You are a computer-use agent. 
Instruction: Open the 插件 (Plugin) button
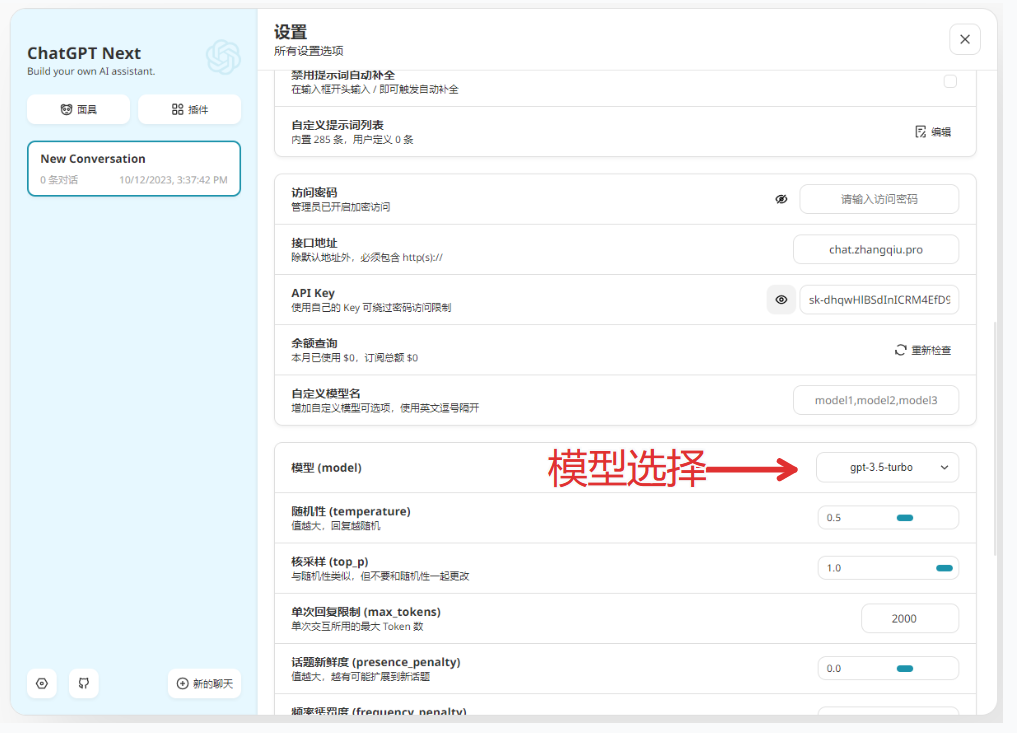pos(189,109)
